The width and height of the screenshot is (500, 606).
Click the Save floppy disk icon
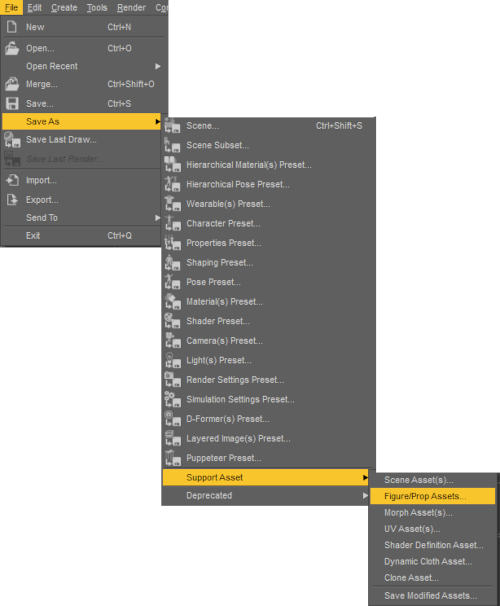point(12,104)
